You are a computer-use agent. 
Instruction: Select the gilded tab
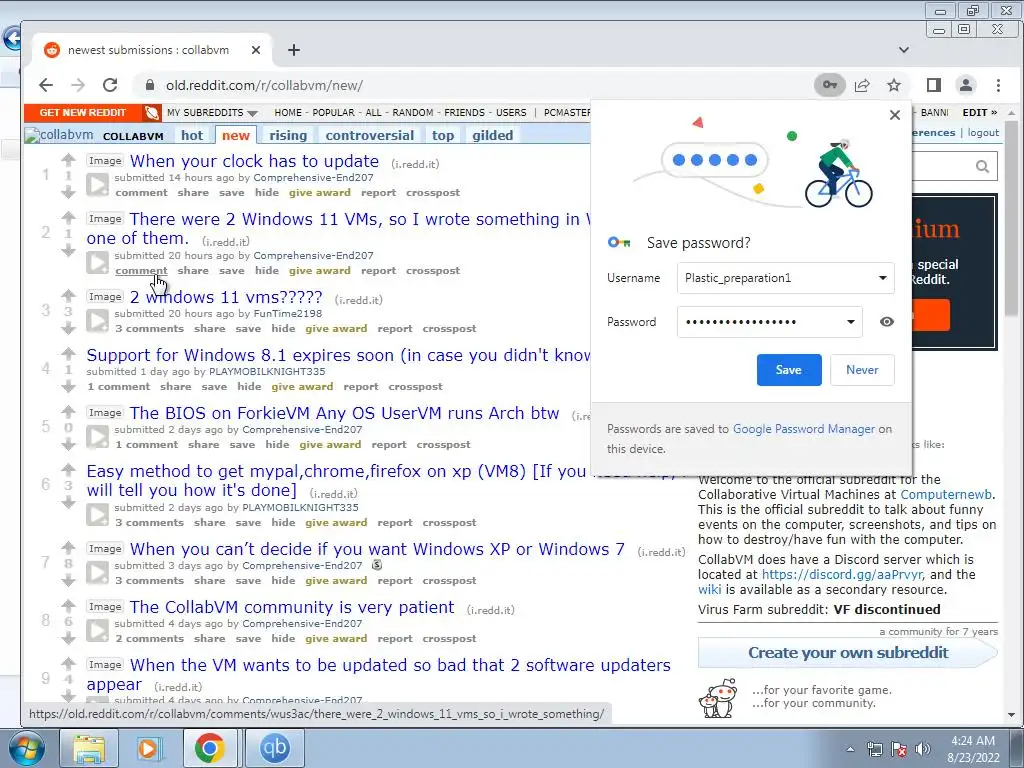click(492, 135)
